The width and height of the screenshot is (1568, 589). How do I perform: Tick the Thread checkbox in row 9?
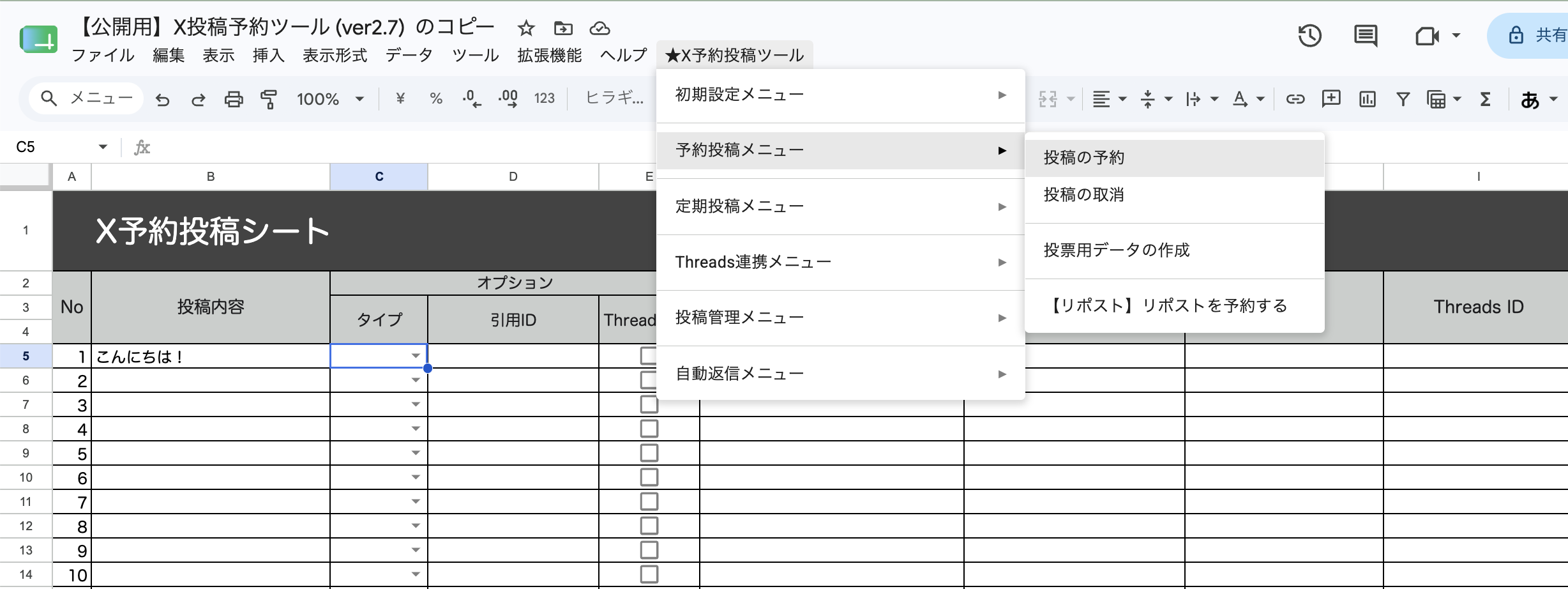click(x=649, y=453)
